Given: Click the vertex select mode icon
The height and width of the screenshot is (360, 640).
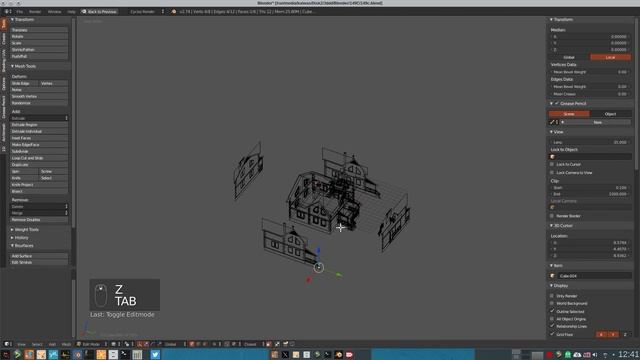Looking at the screenshot, I should coord(192,344).
